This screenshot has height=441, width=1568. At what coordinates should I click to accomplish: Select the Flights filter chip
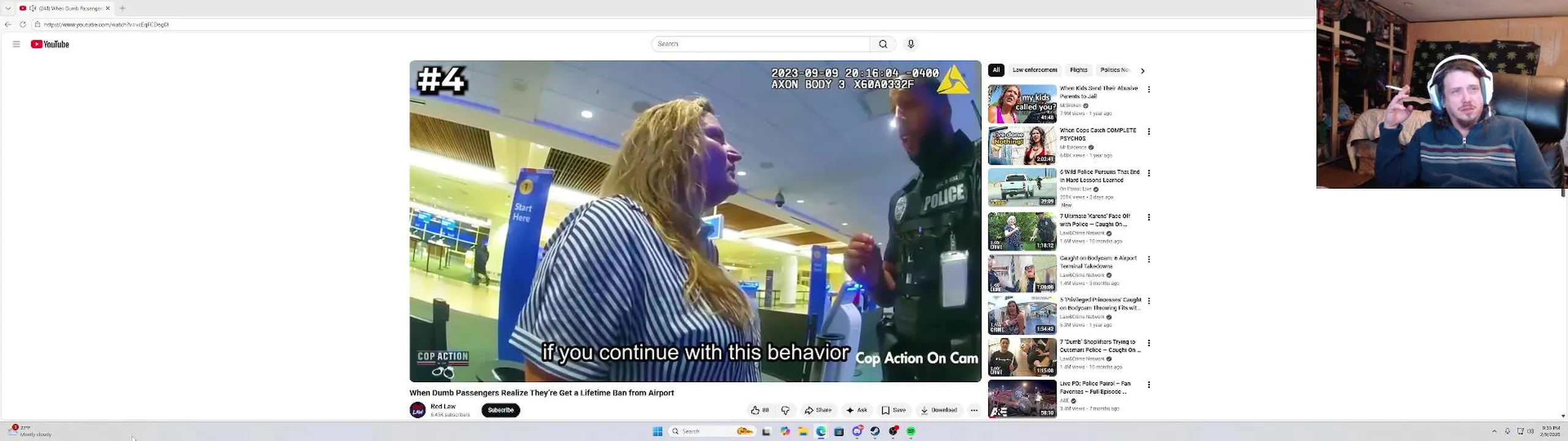[x=1079, y=70]
